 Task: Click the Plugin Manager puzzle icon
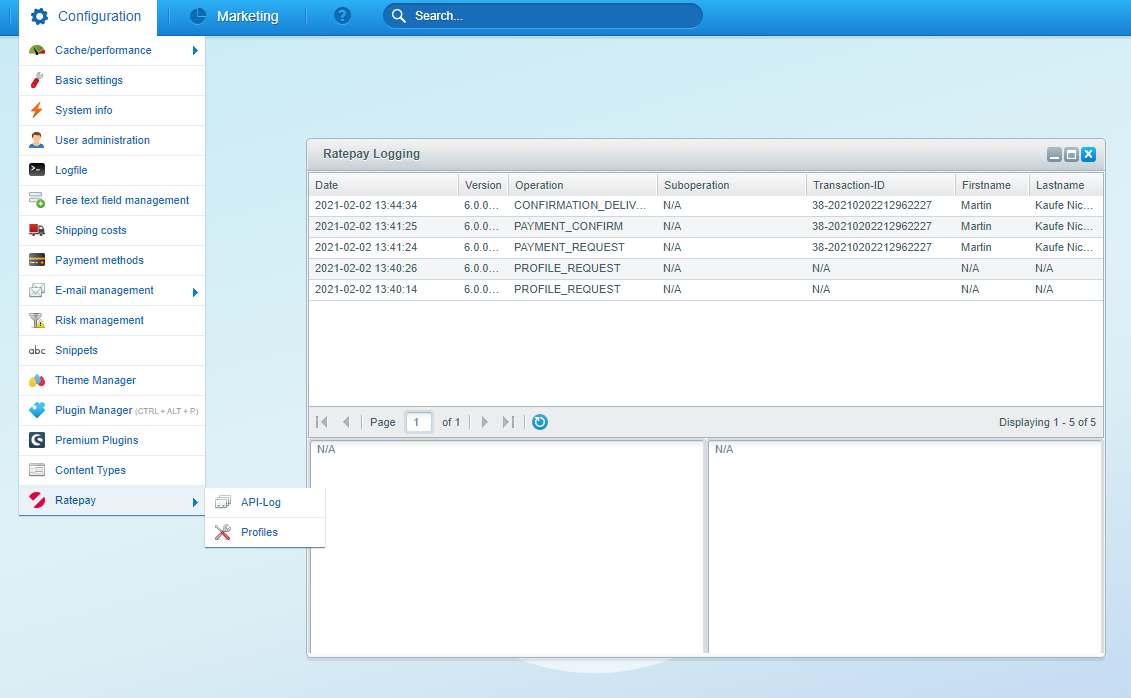pos(37,410)
